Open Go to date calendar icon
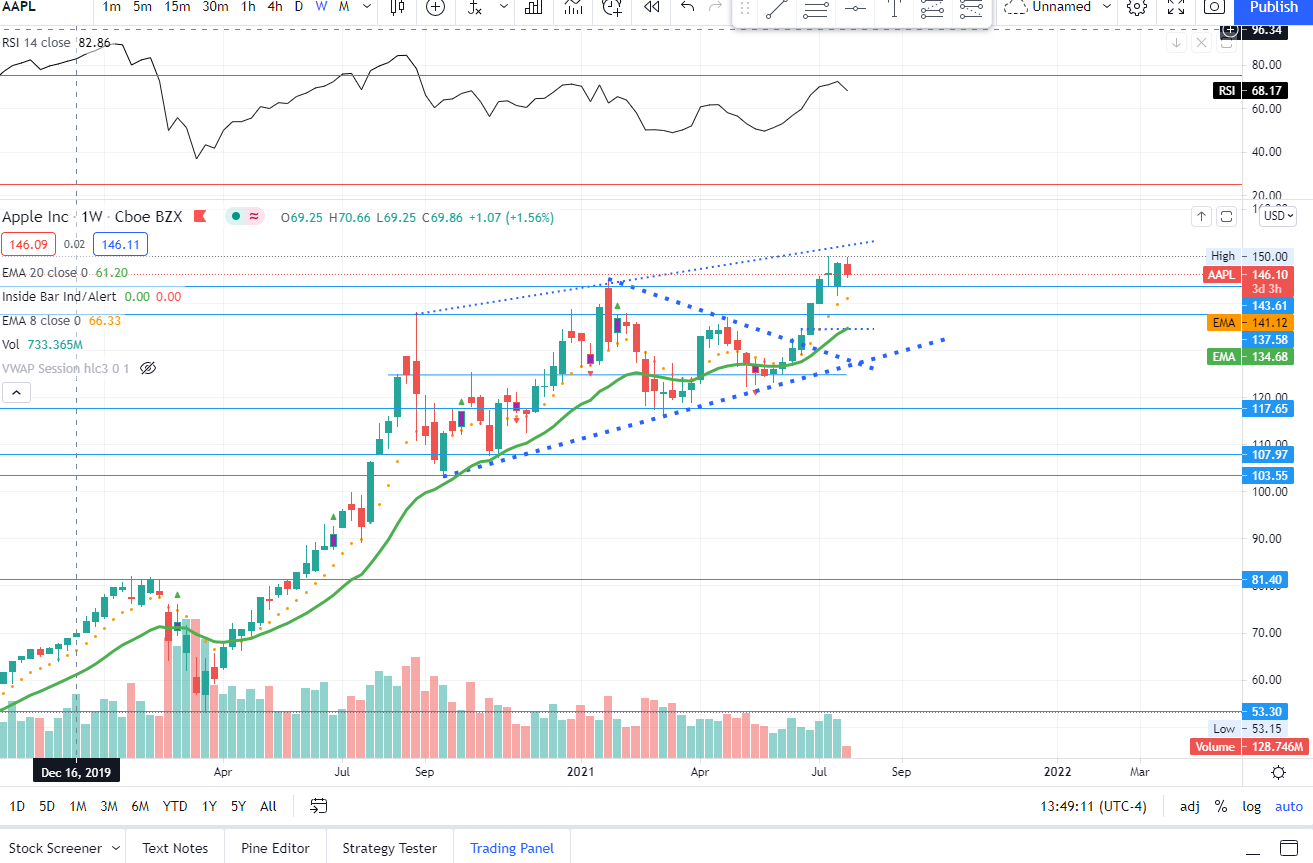The height and width of the screenshot is (863, 1313). (319, 806)
